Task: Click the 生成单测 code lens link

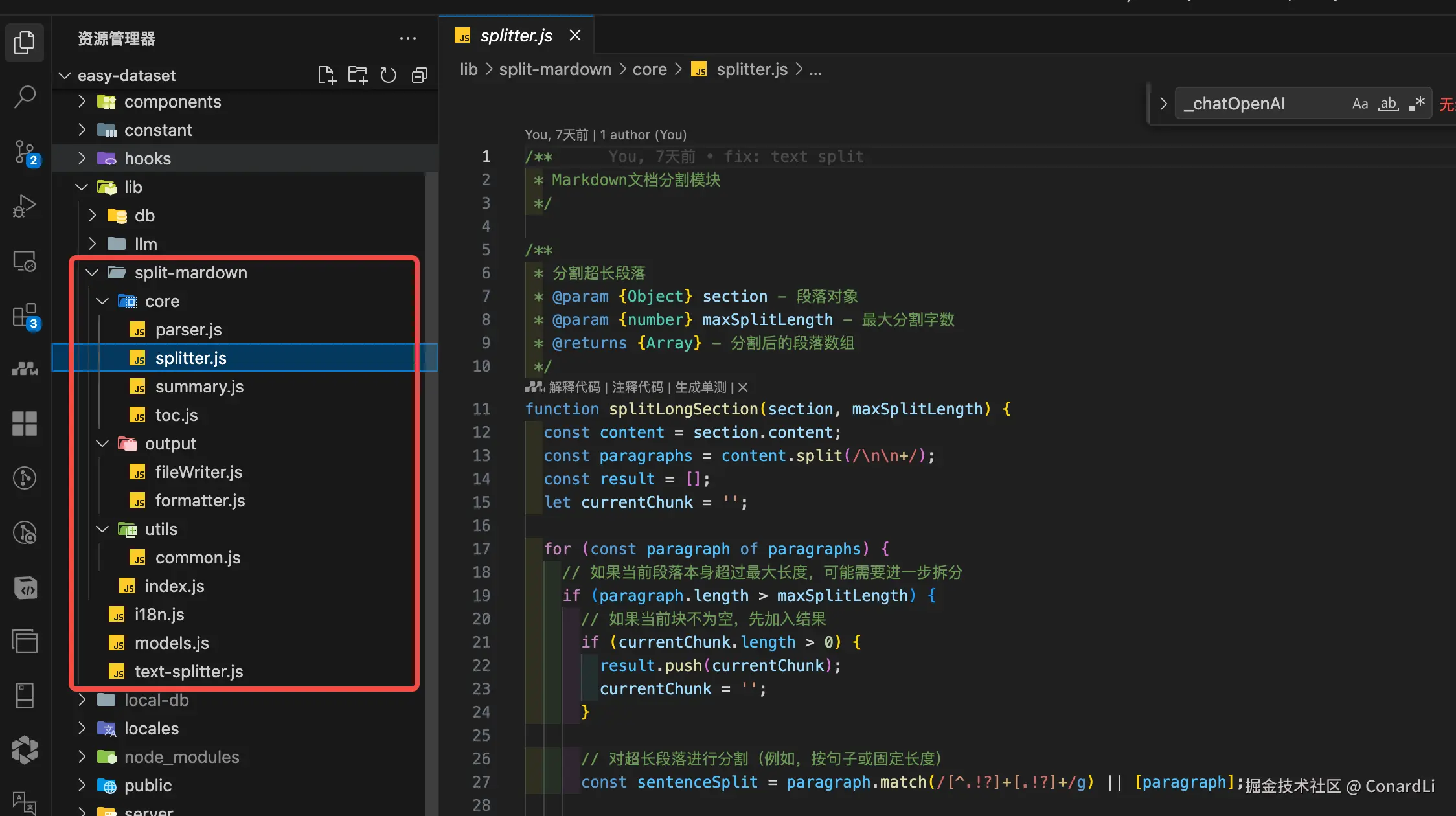Action: point(700,387)
